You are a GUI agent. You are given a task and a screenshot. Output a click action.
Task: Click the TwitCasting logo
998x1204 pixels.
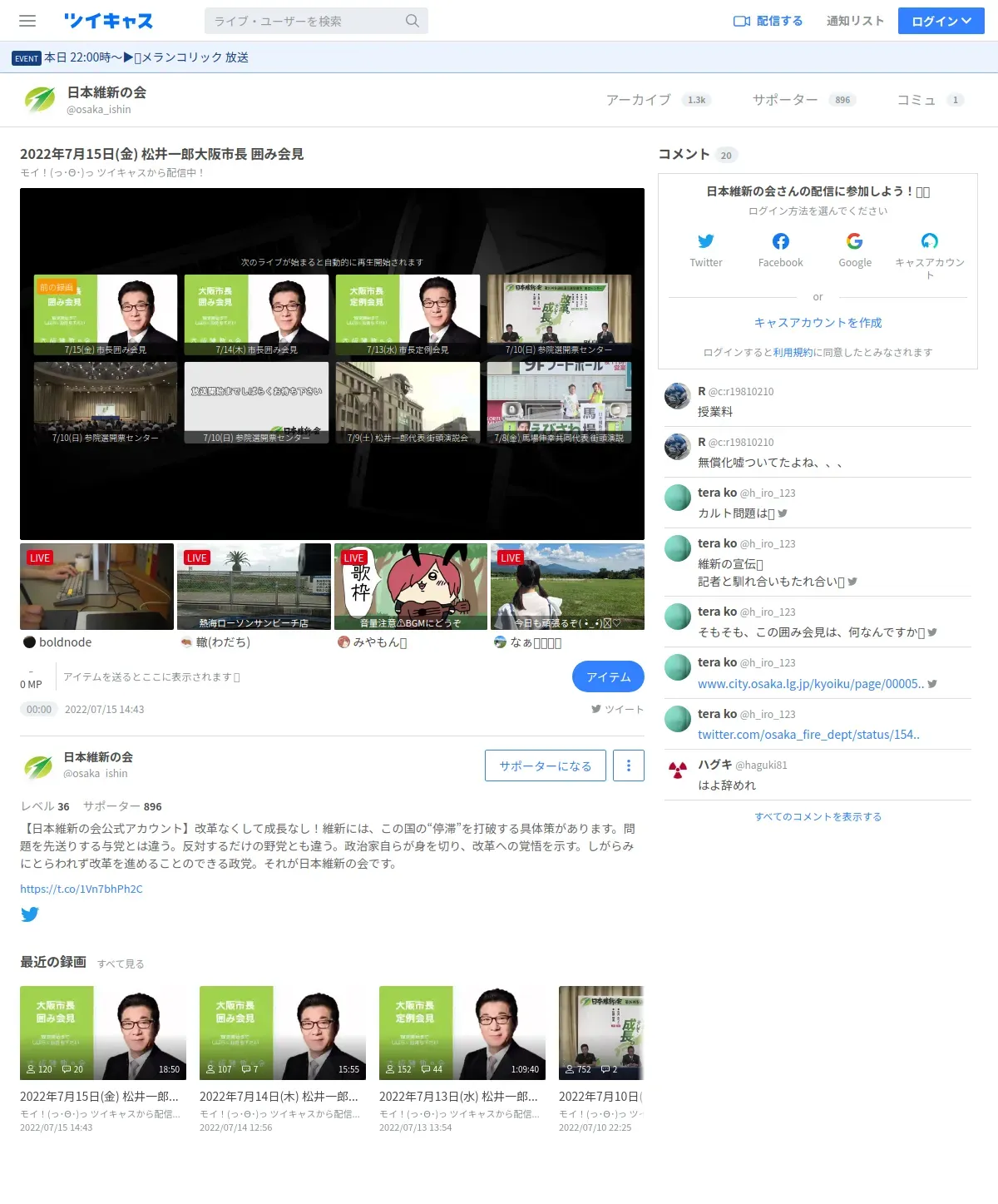coord(108,21)
